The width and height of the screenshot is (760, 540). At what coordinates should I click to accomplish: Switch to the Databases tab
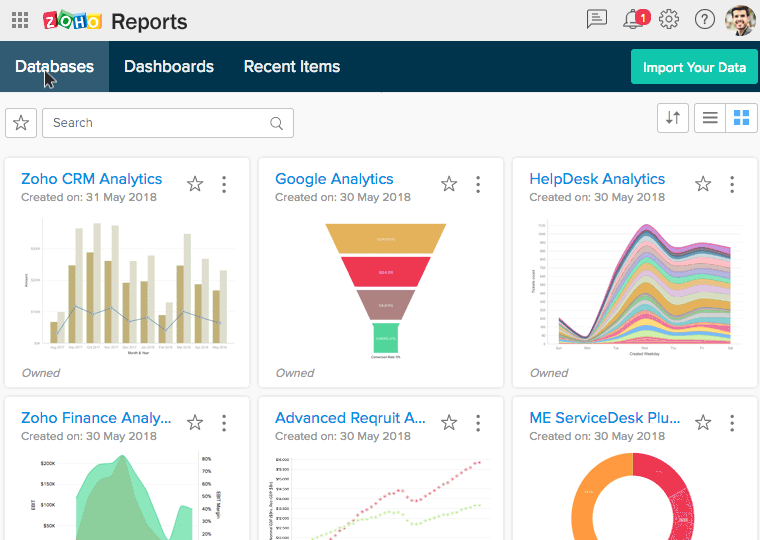[54, 66]
